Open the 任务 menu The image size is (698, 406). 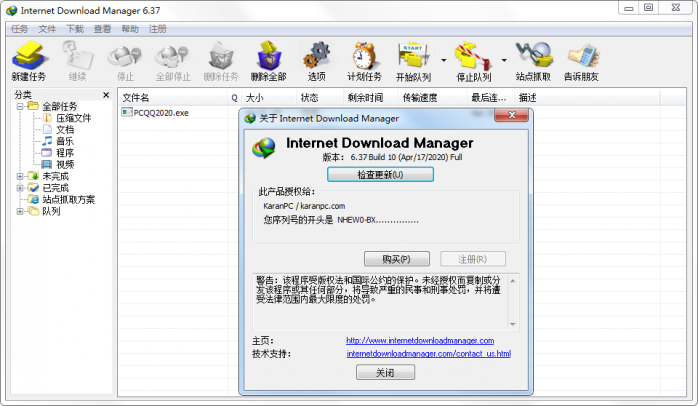[19, 29]
